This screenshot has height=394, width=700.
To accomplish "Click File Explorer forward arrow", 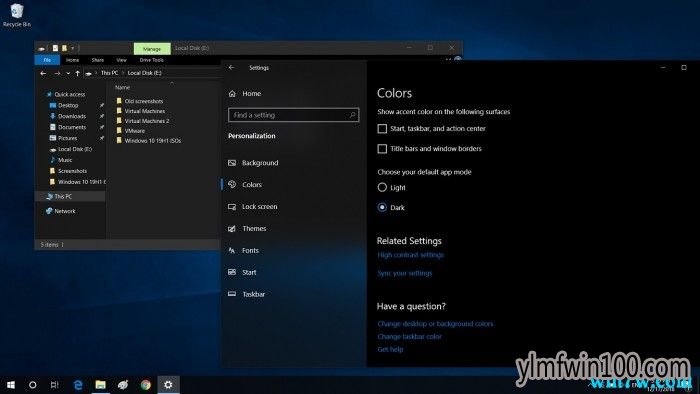I will [57, 73].
